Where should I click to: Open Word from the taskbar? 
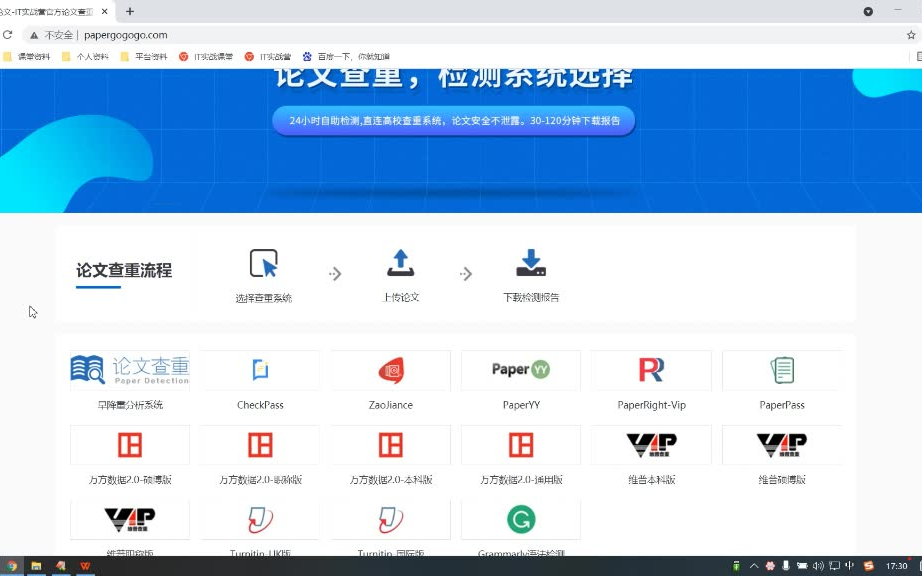pos(85,565)
